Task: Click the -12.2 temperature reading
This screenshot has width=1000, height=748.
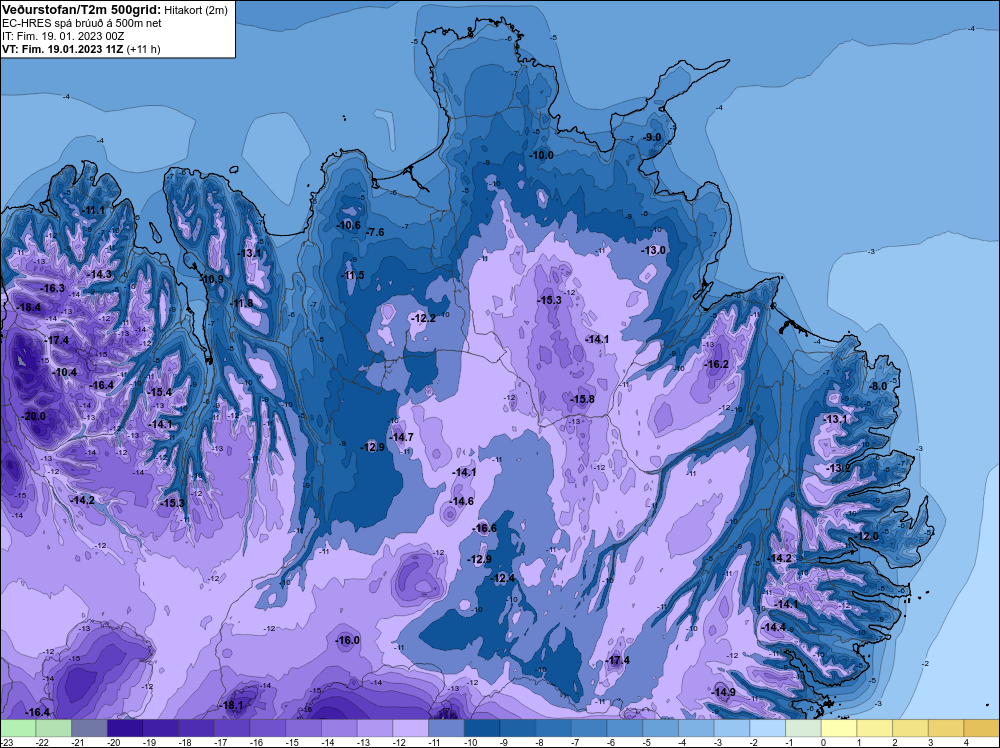Action: pos(423,318)
